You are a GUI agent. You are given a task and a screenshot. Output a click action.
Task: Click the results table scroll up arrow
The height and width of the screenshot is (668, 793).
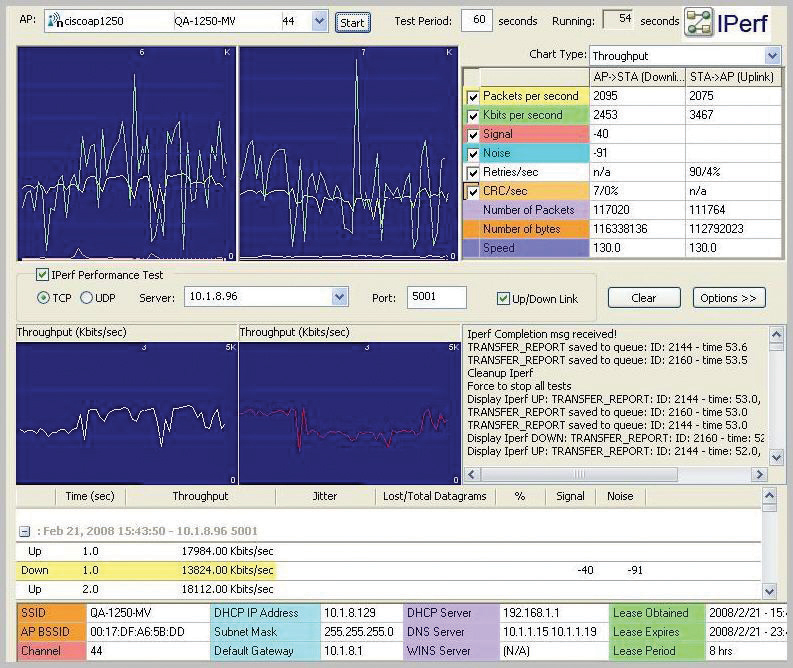point(769,495)
